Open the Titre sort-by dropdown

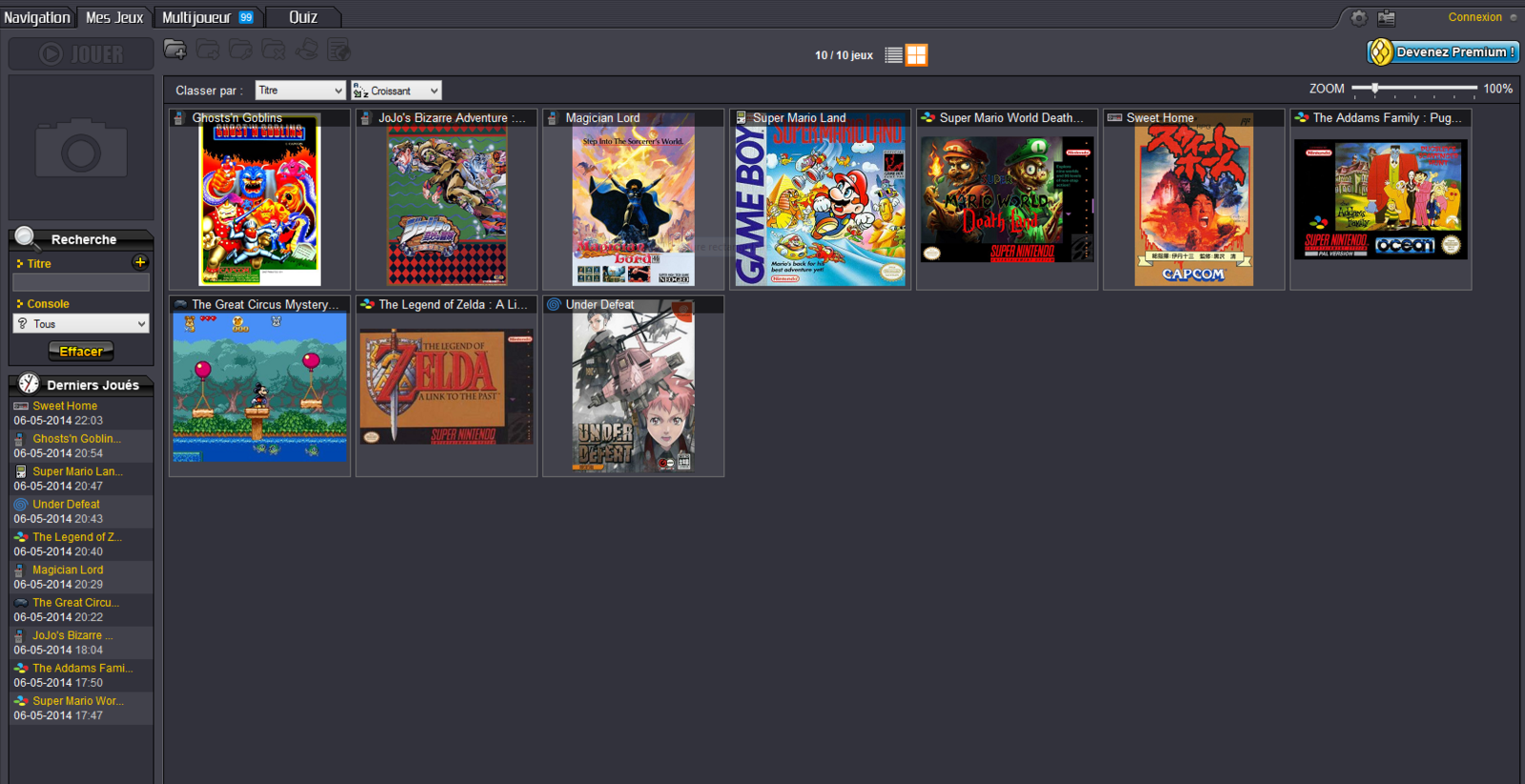pyautogui.click(x=300, y=90)
